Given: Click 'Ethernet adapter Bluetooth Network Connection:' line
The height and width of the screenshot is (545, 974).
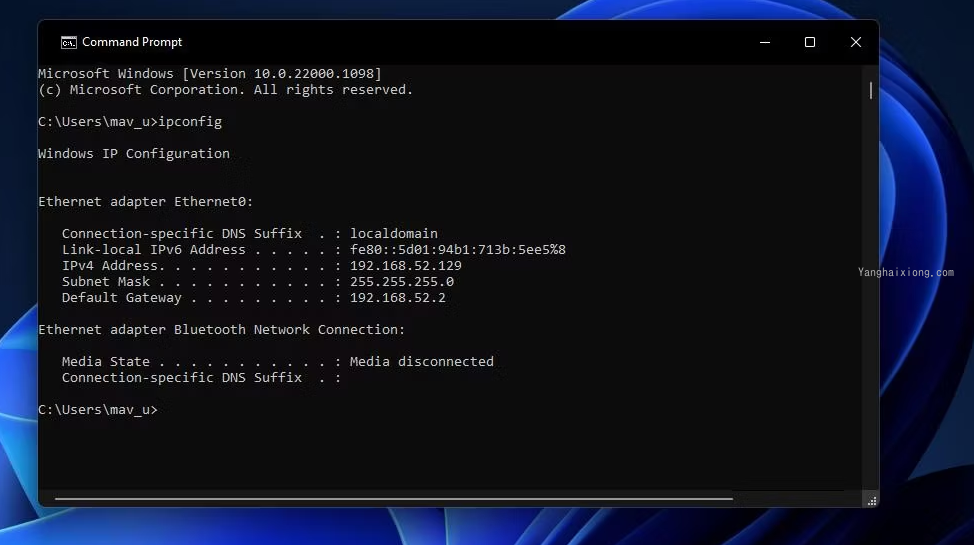Looking at the screenshot, I should [x=221, y=330].
